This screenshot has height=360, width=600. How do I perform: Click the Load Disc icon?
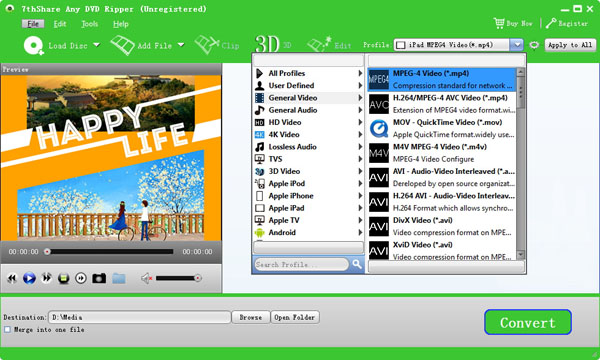pyautogui.click(x=34, y=46)
